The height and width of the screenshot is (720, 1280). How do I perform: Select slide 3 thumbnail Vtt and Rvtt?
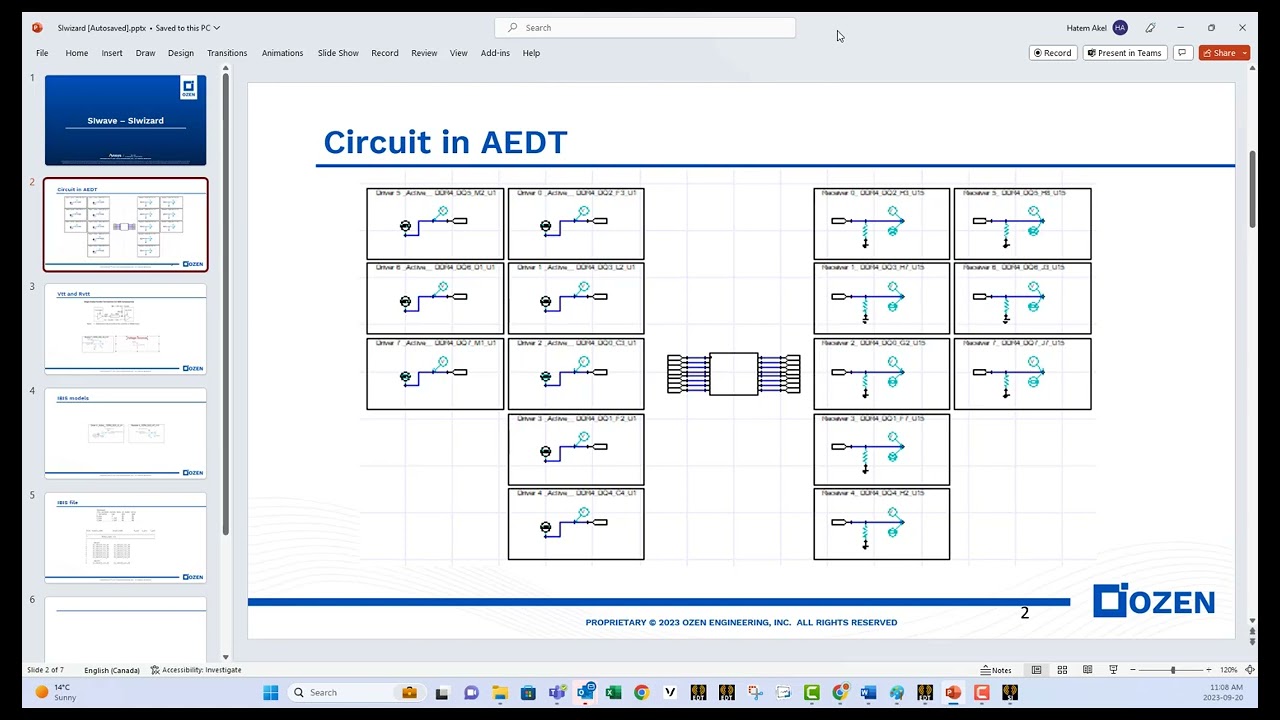pos(126,329)
